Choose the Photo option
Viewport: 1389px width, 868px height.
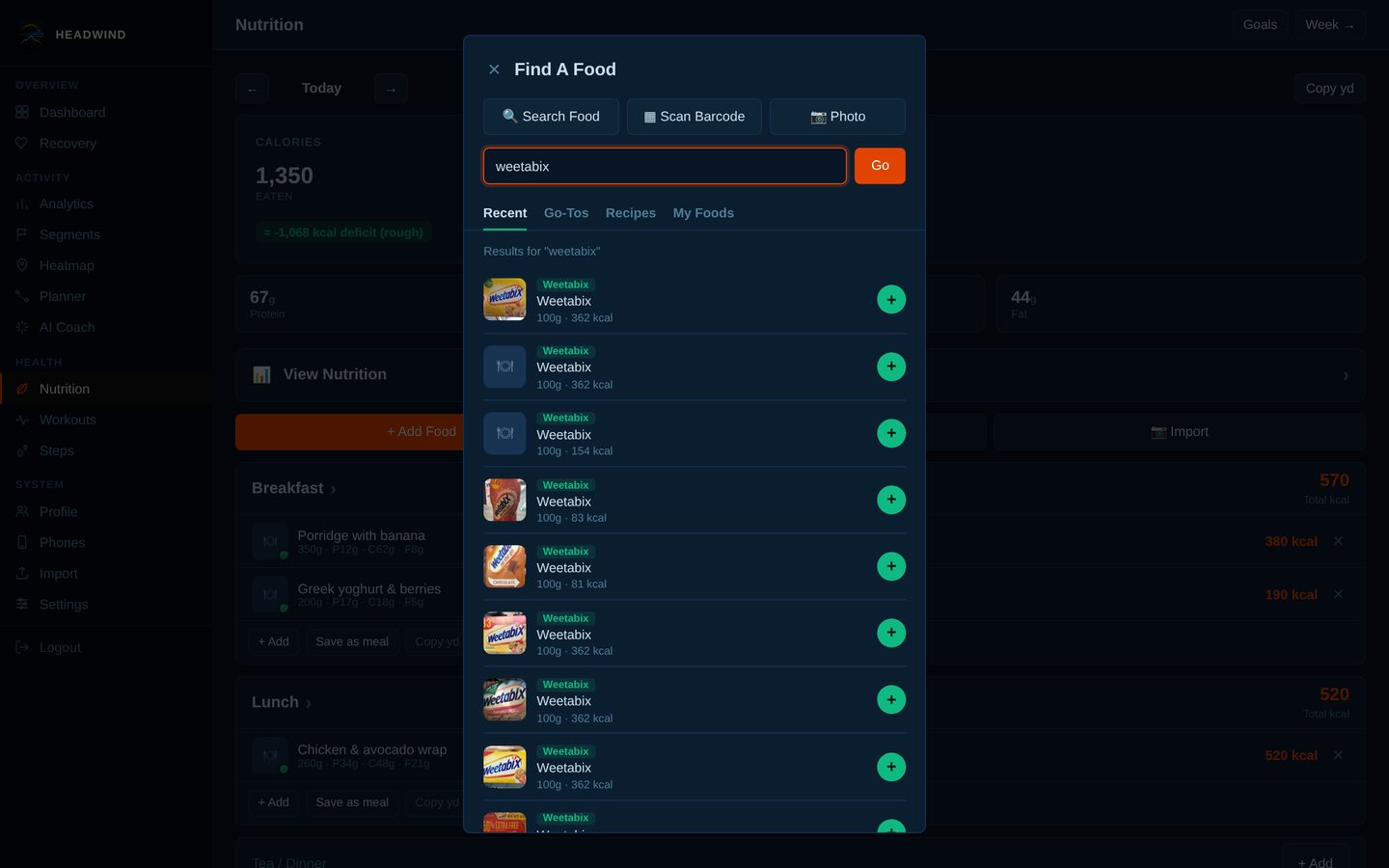[x=837, y=117]
